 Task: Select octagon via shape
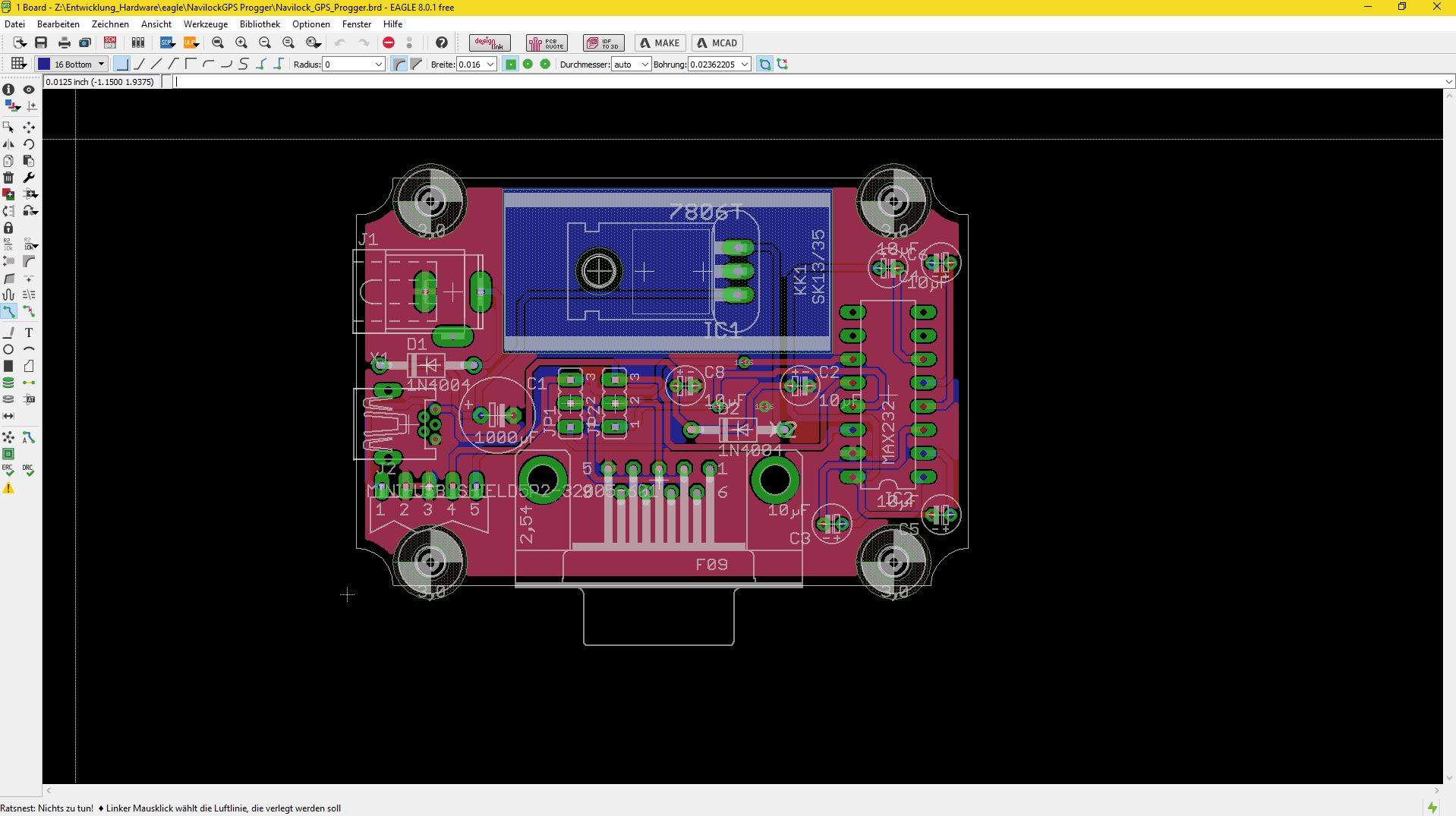(545, 65)
